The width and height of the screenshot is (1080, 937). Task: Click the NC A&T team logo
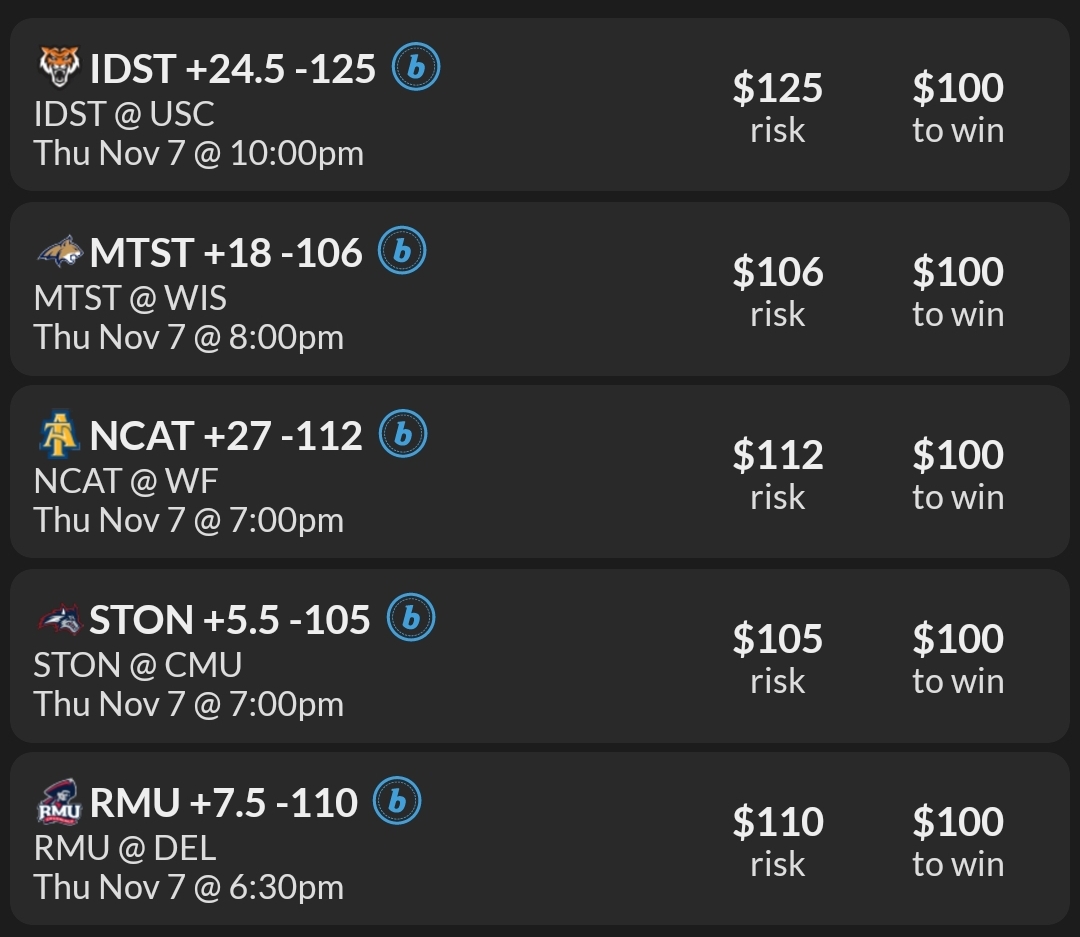click(x=59, y=436)
